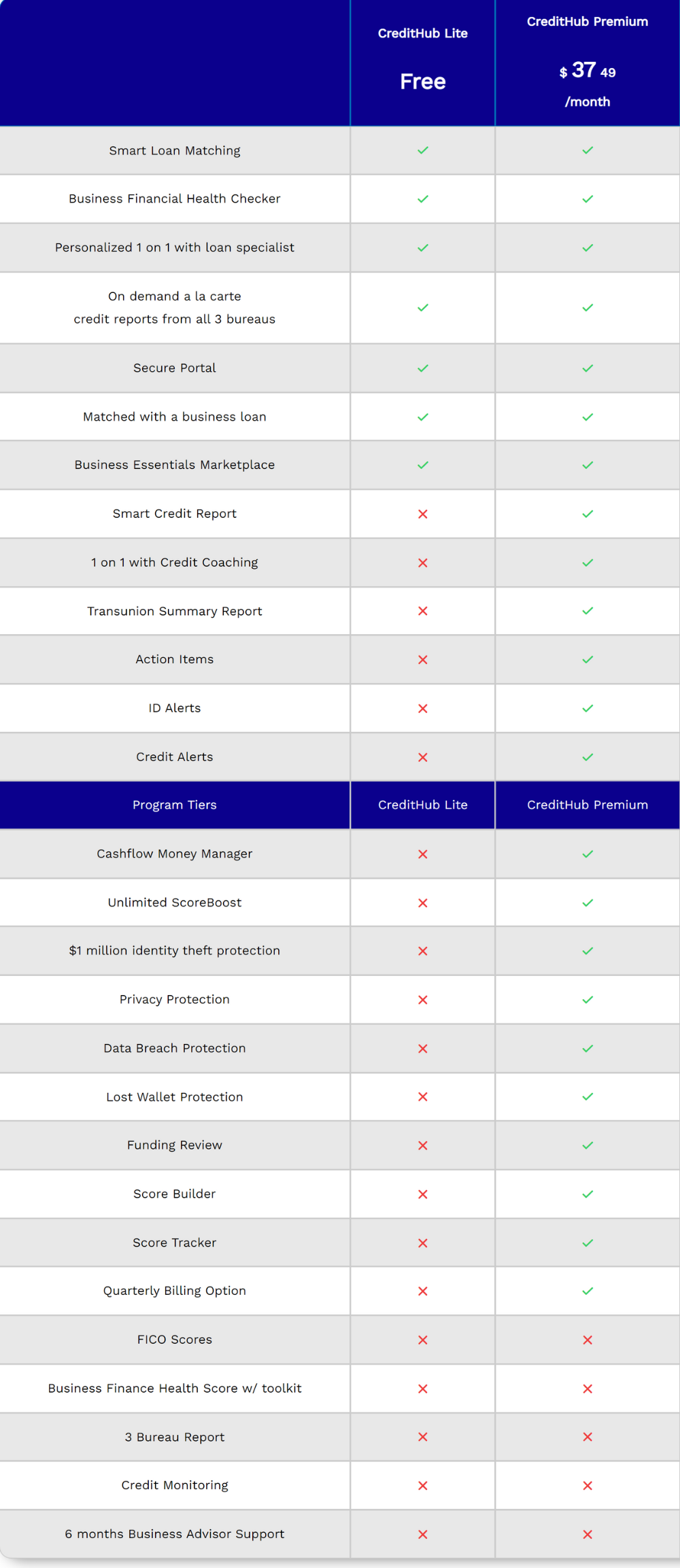Click the Quarterly Billing Option label
Viewport: 680px width, 1568px height.
pos(175,1291)
